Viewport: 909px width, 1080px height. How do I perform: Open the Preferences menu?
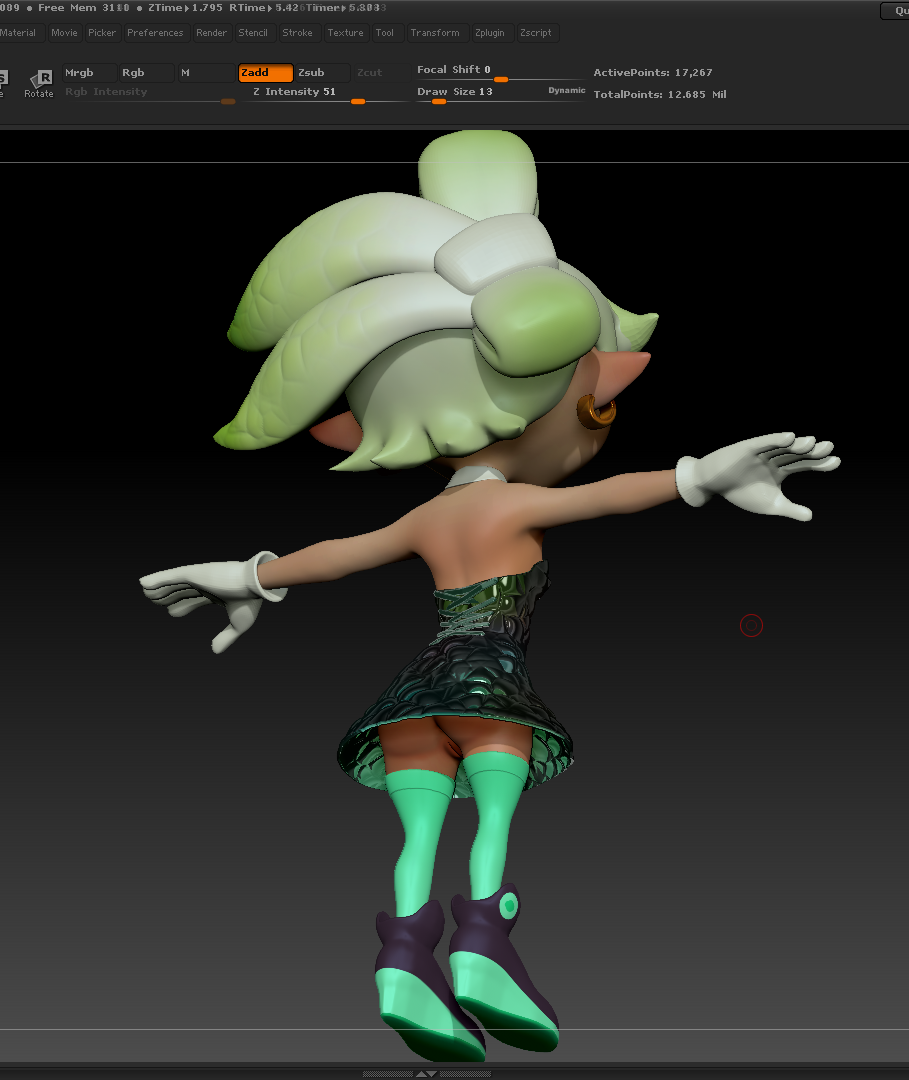point(155,33)
